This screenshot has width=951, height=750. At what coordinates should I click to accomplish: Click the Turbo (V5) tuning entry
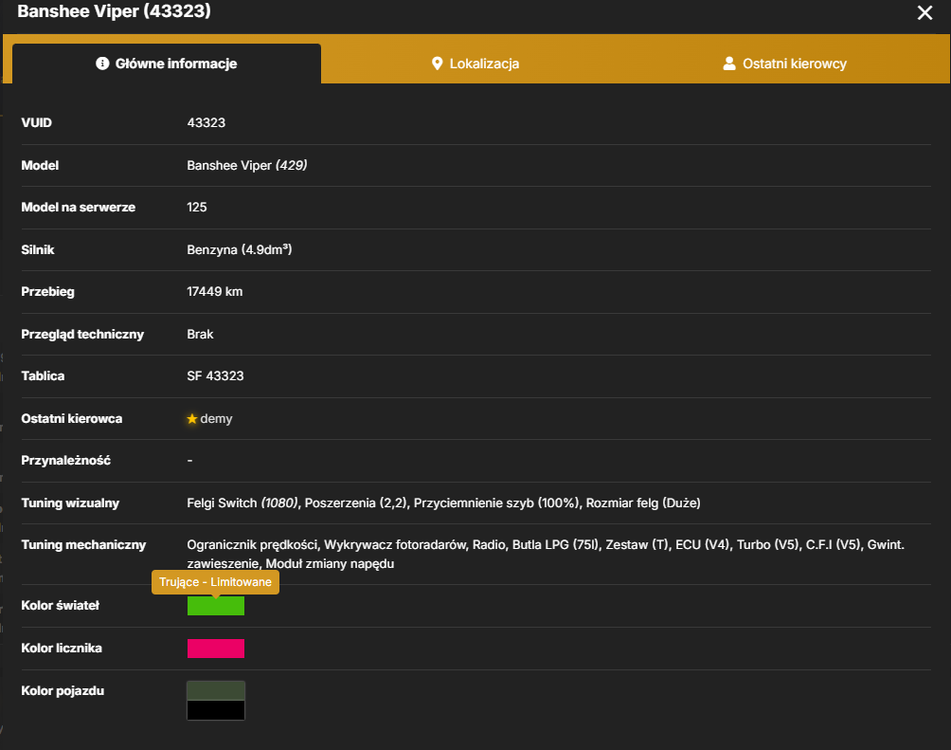coord(767,545)
